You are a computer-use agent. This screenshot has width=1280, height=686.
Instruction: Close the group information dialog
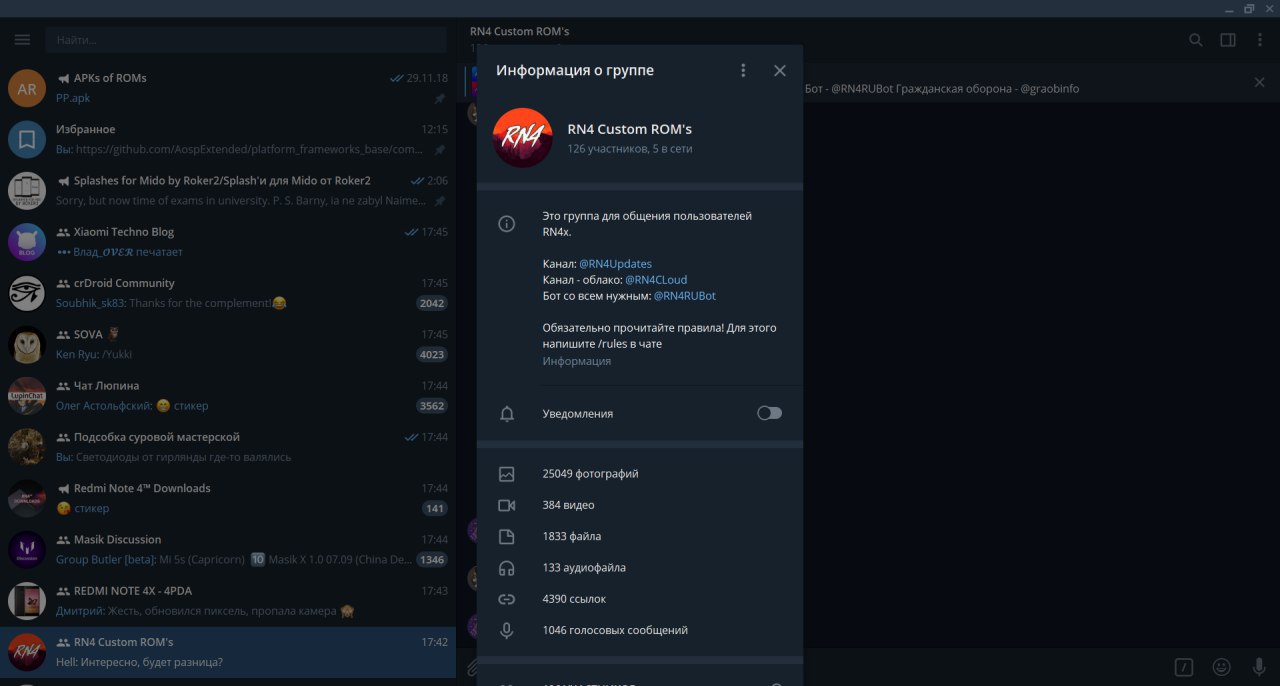[x=780, y=71]
